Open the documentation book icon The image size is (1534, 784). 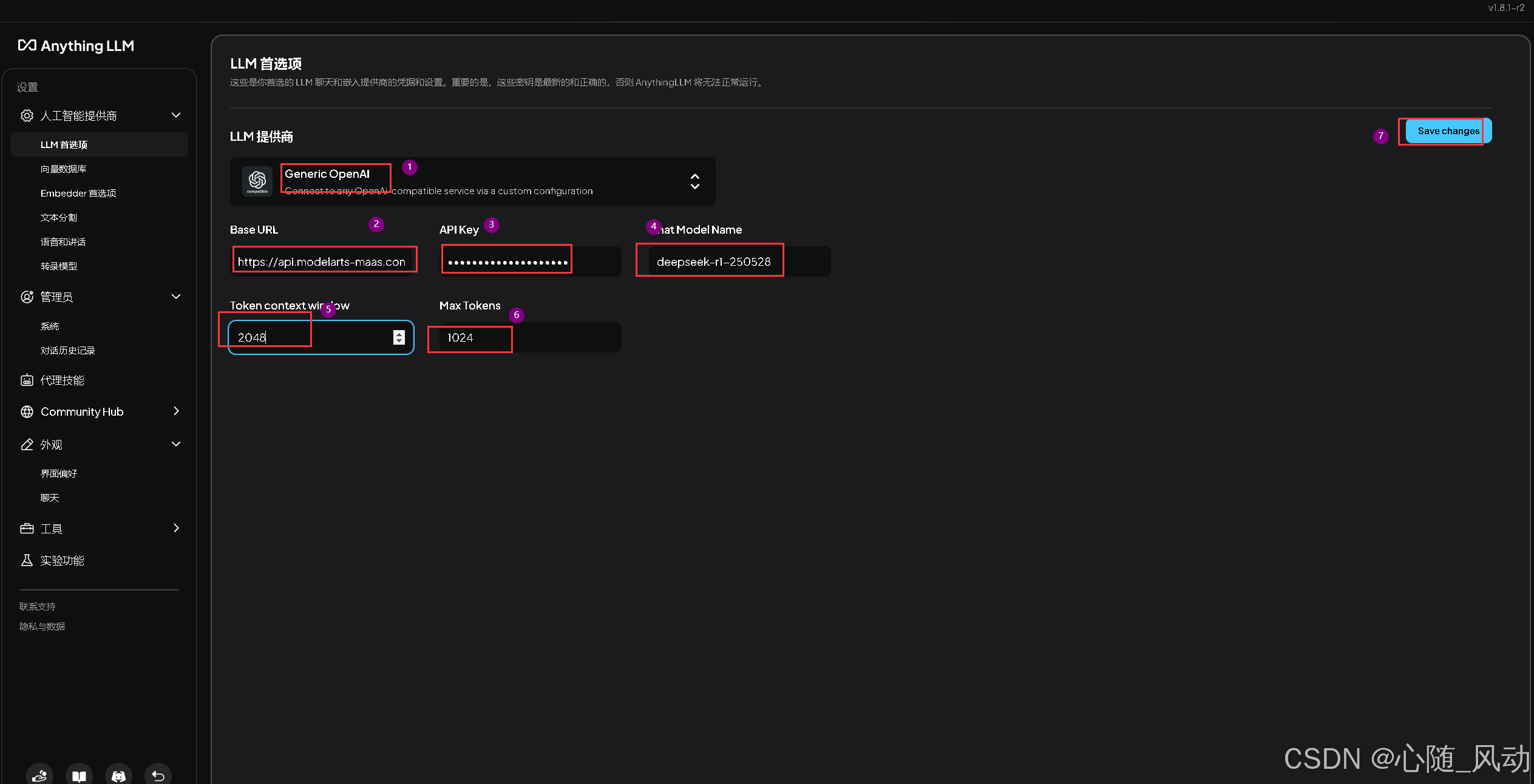tap(79, 775)
